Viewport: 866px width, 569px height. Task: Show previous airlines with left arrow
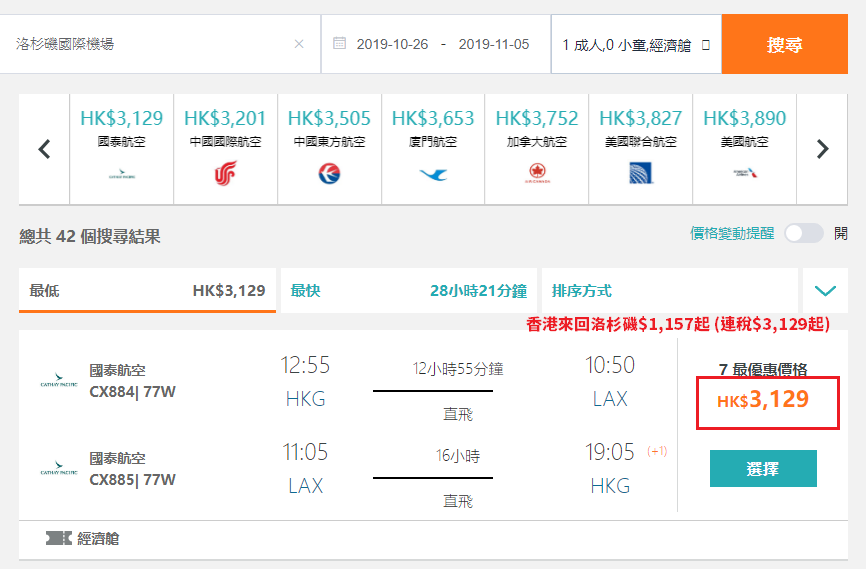pos(44,149)
